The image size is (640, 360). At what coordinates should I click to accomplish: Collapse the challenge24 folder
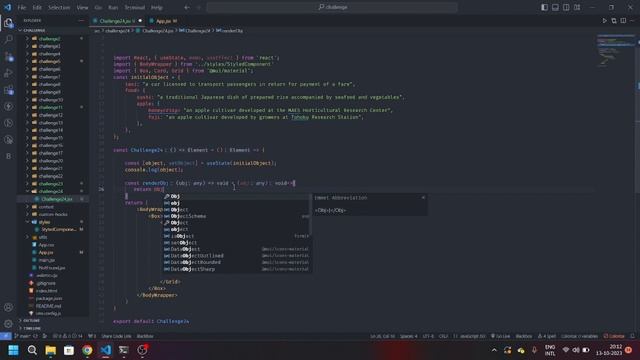coord(51,191)
